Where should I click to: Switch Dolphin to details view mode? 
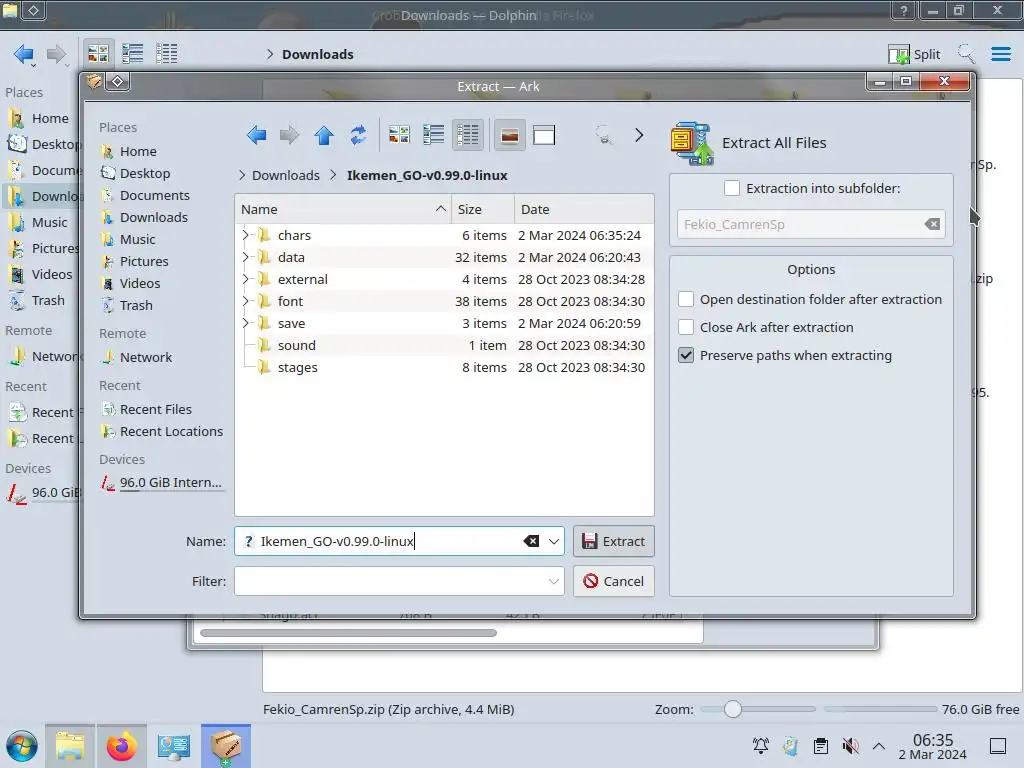pyautogui.click(x=167, y=54)
